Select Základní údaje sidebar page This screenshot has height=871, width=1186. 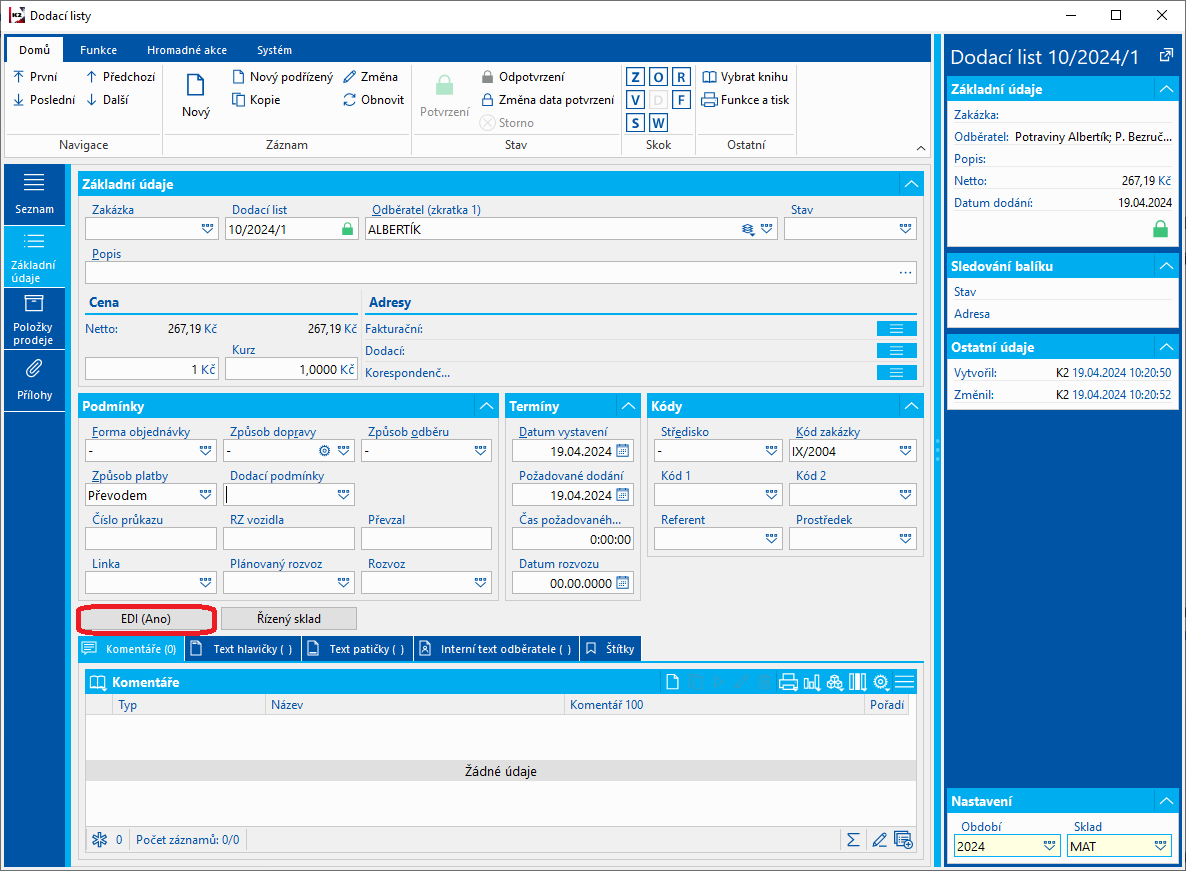coord(34,257)
